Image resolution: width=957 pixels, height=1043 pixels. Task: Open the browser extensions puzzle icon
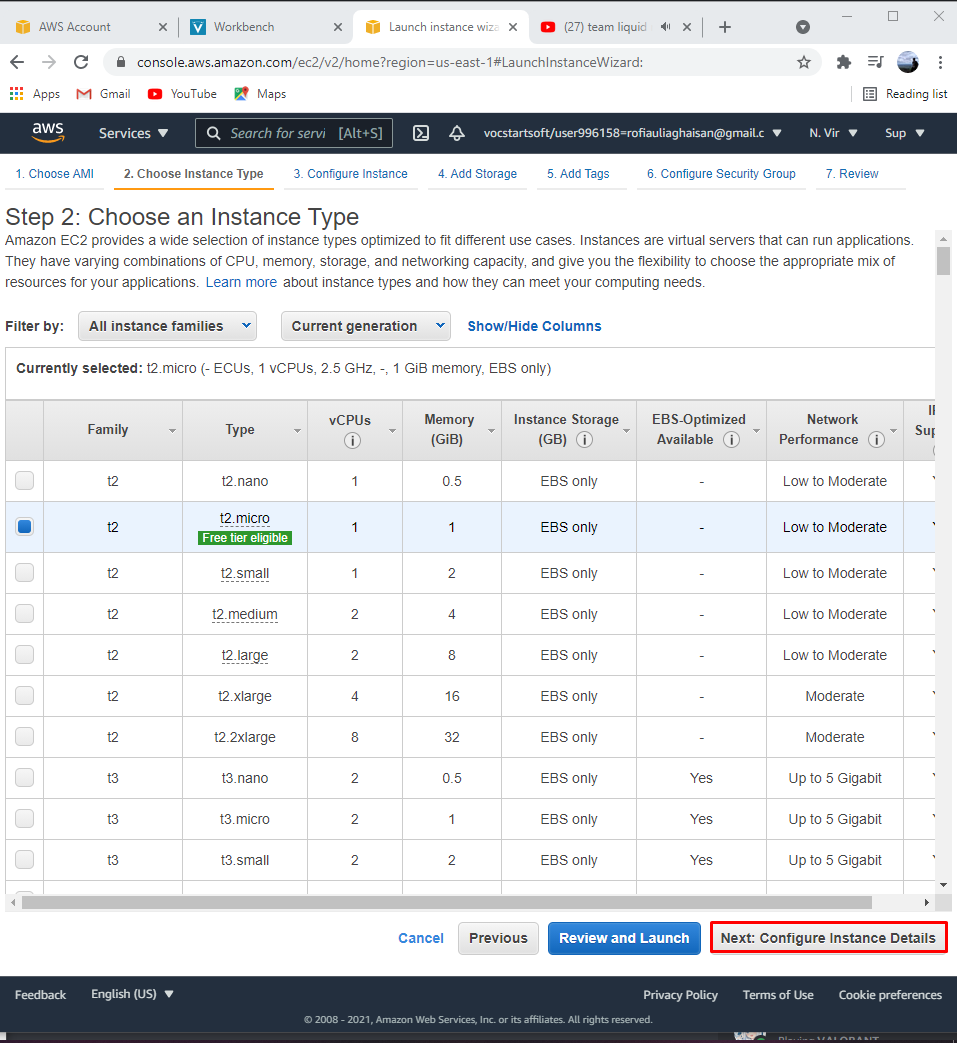pyautogui.click(x=843, y=63)
